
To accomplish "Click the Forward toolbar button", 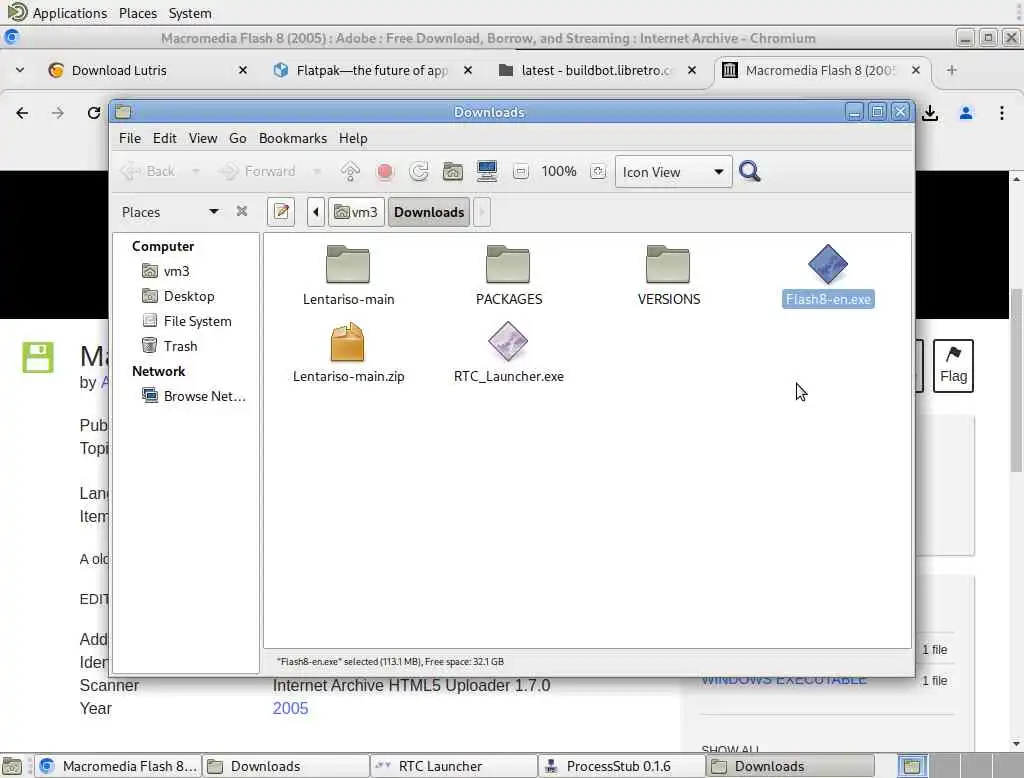I will [257, 172].
